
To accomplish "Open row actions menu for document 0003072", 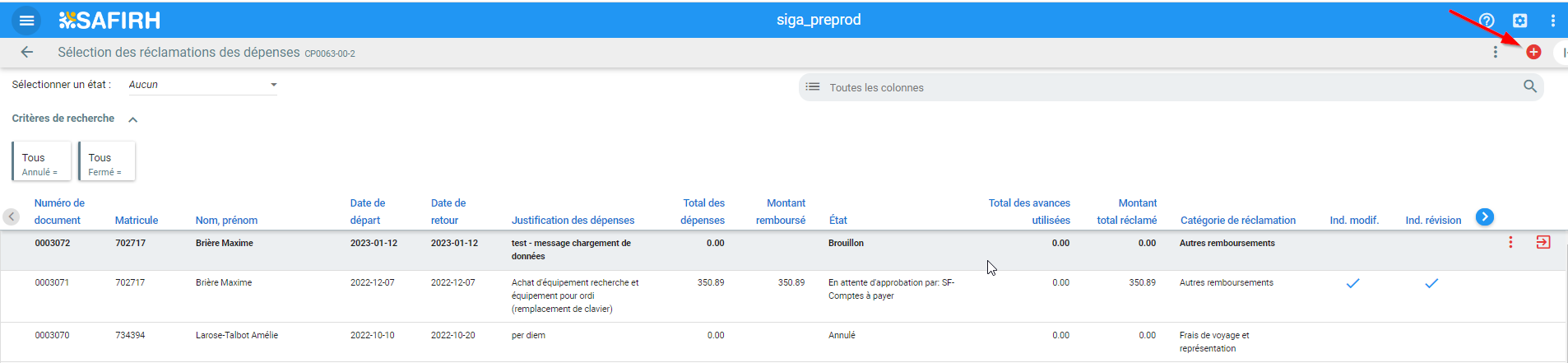I will (x=1510, y=242).
